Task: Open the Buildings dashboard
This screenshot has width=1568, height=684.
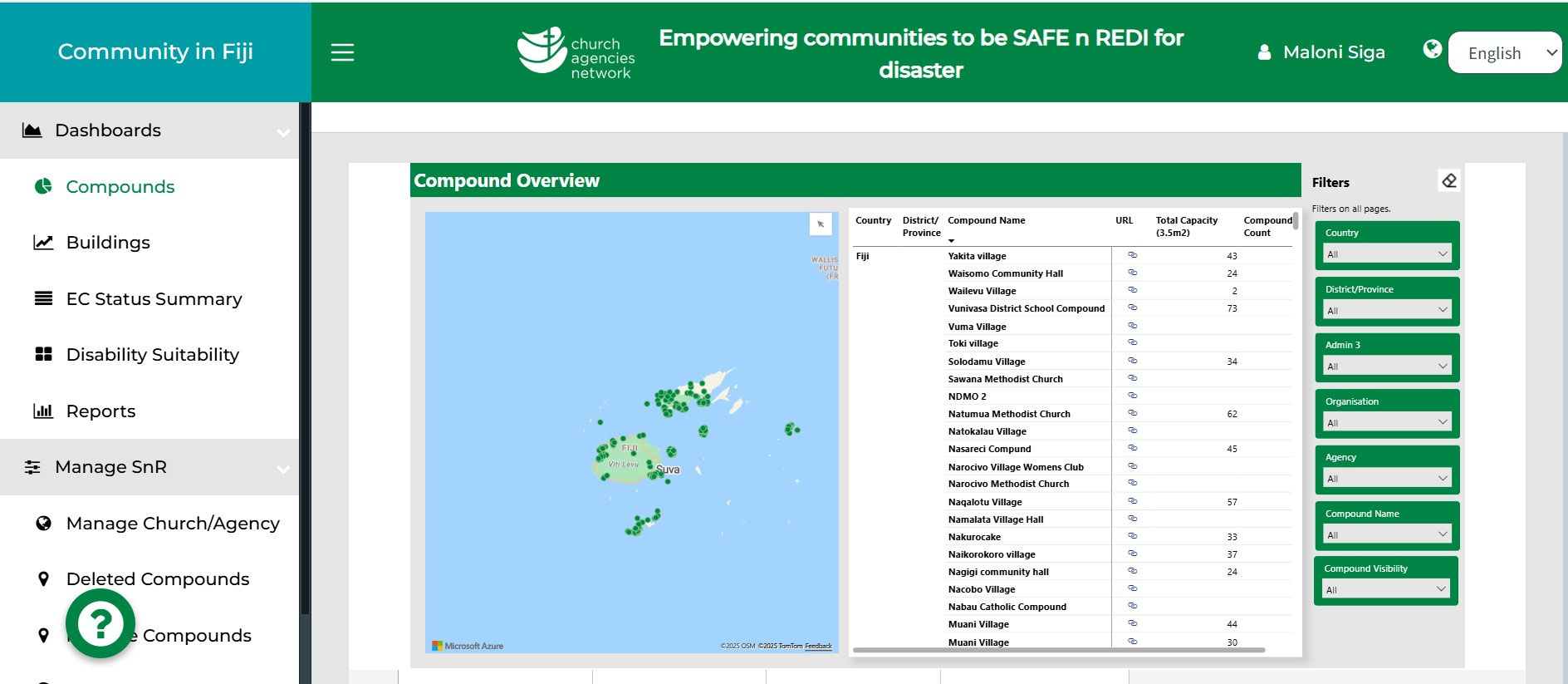Action: pos(108,243)
